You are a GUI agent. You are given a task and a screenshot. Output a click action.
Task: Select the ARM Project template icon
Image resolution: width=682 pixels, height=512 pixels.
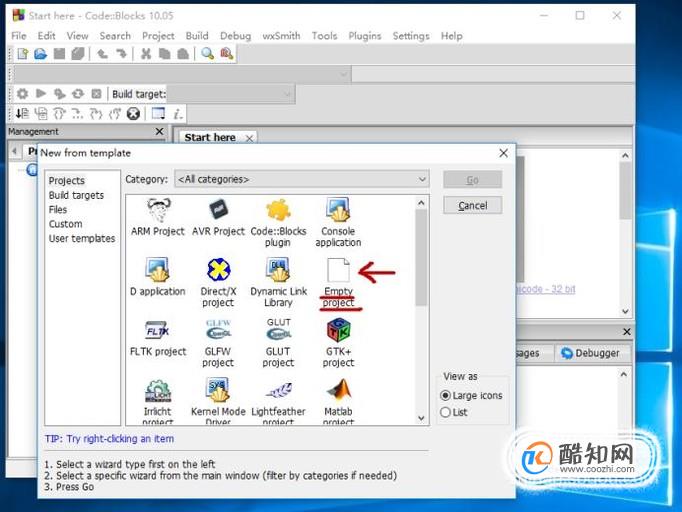(x=158, y=217)
